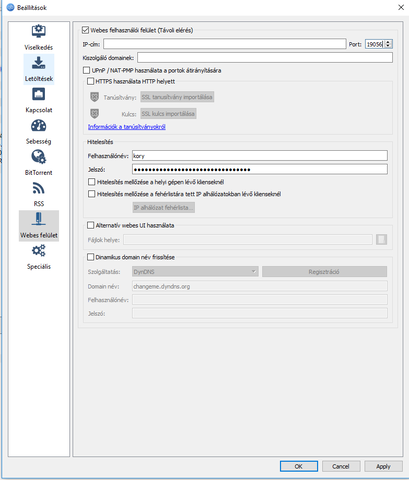Click the Tanúsítvány shield icon

(x=94, y=97)
